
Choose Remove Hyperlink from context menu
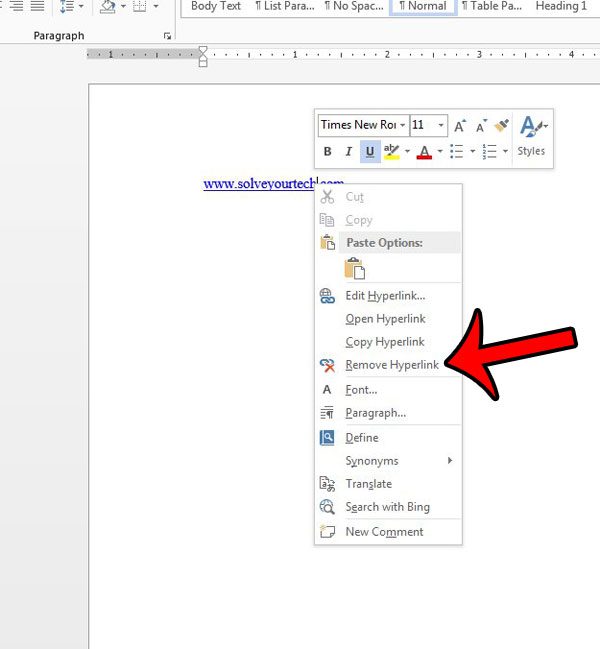click(x=391, y=365)
